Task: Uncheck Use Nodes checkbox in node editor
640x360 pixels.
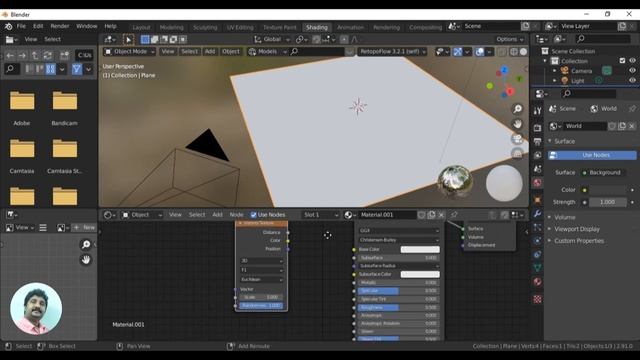Action: click(x=253, y=215)
